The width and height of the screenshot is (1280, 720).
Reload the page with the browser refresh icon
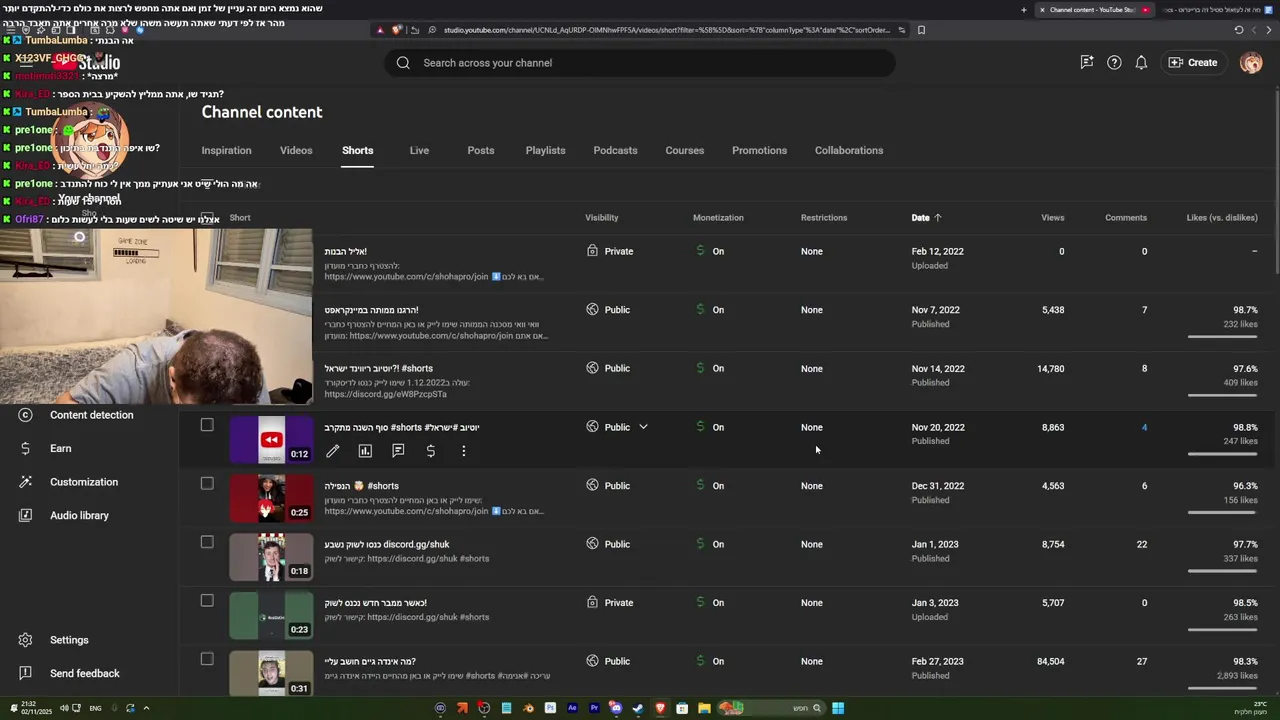click(1239, 30)
